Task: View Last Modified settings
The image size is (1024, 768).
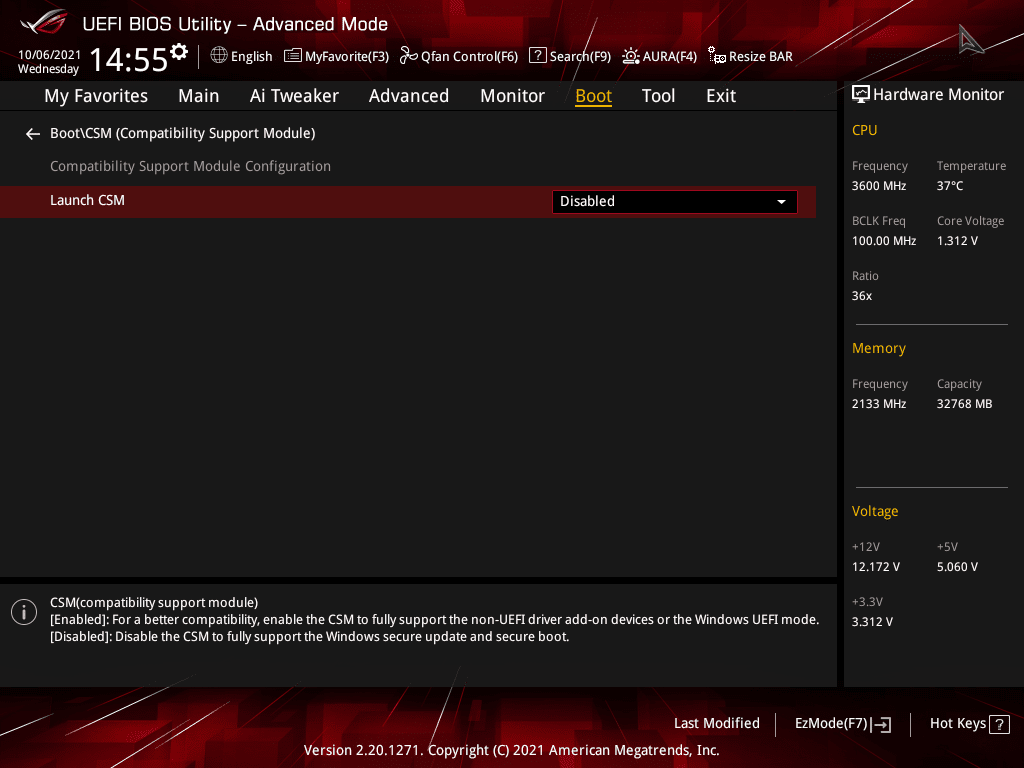Action: [x=717, y=724]
